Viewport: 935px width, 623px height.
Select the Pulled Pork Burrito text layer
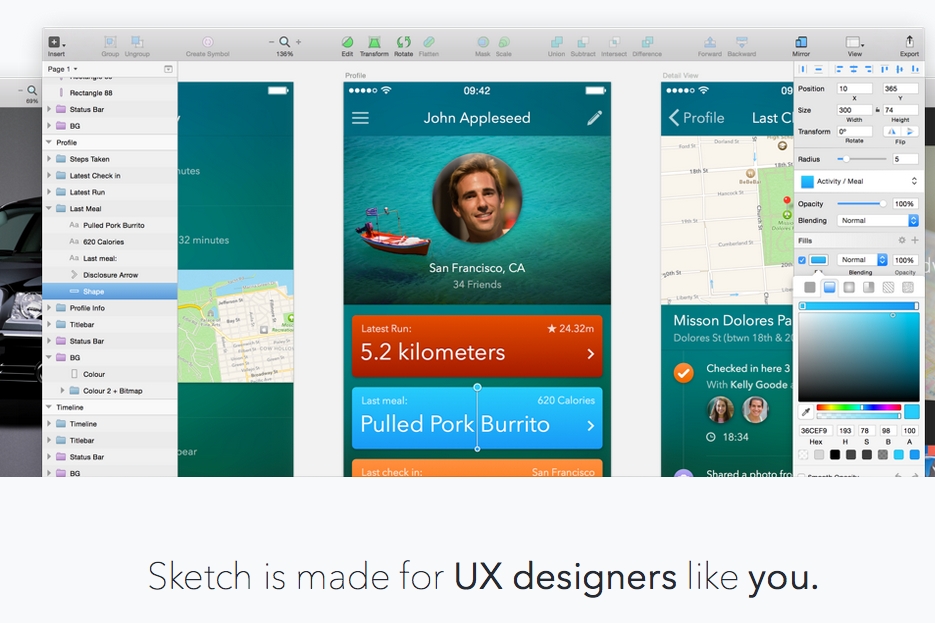(110, 225)
